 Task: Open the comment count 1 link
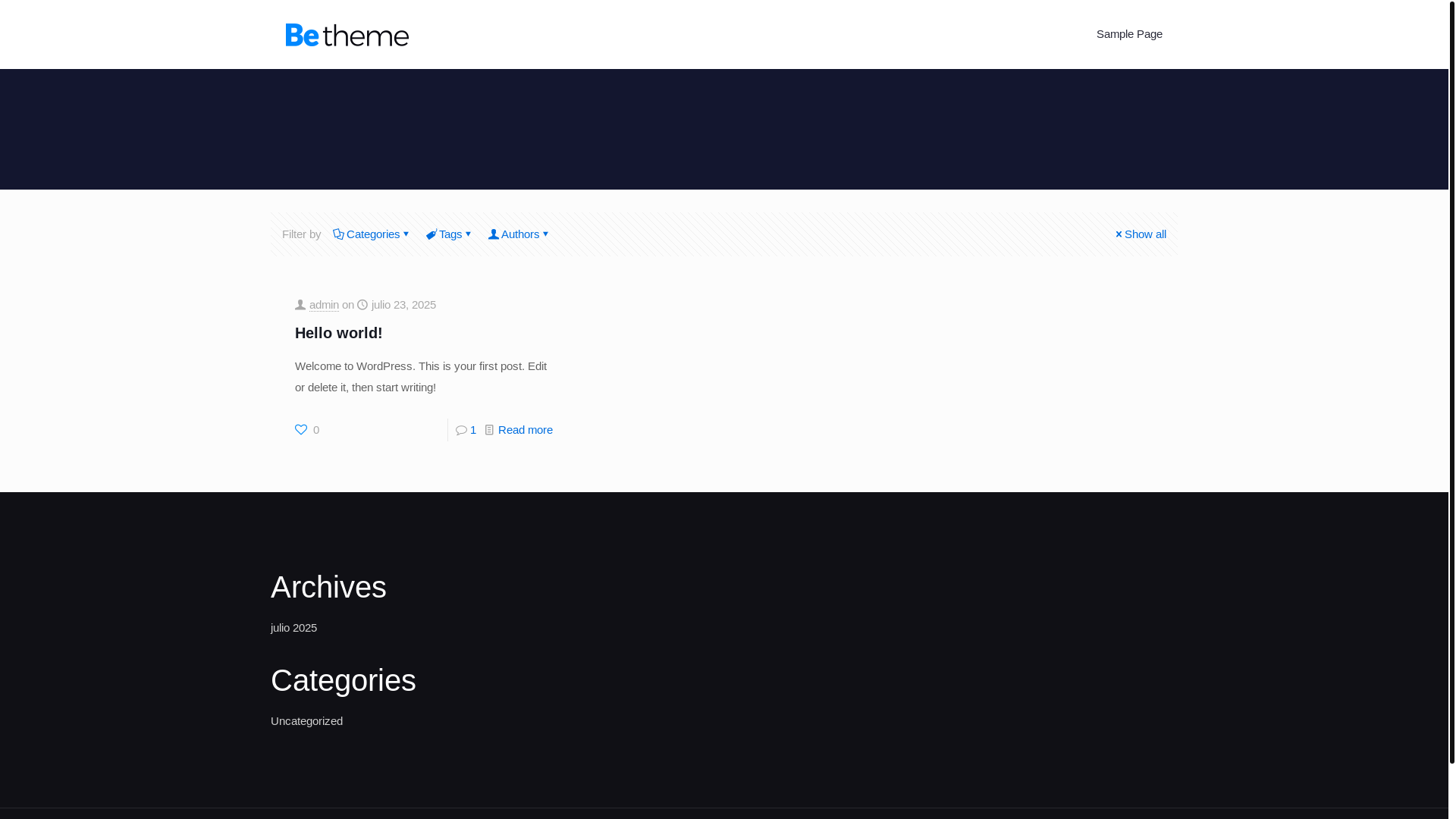pos(473,430)
